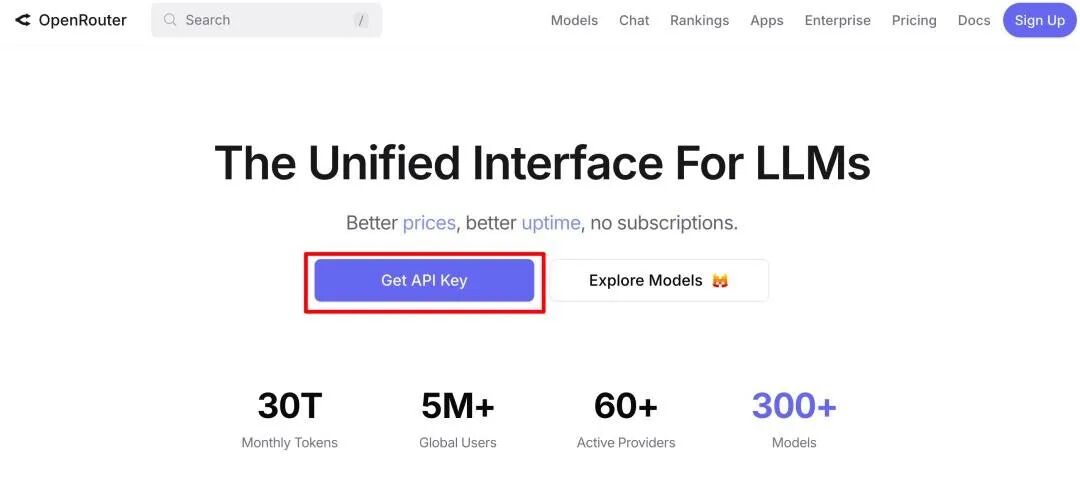Click the OpenRouter brand name text
1080x482 pixels.
83,21
